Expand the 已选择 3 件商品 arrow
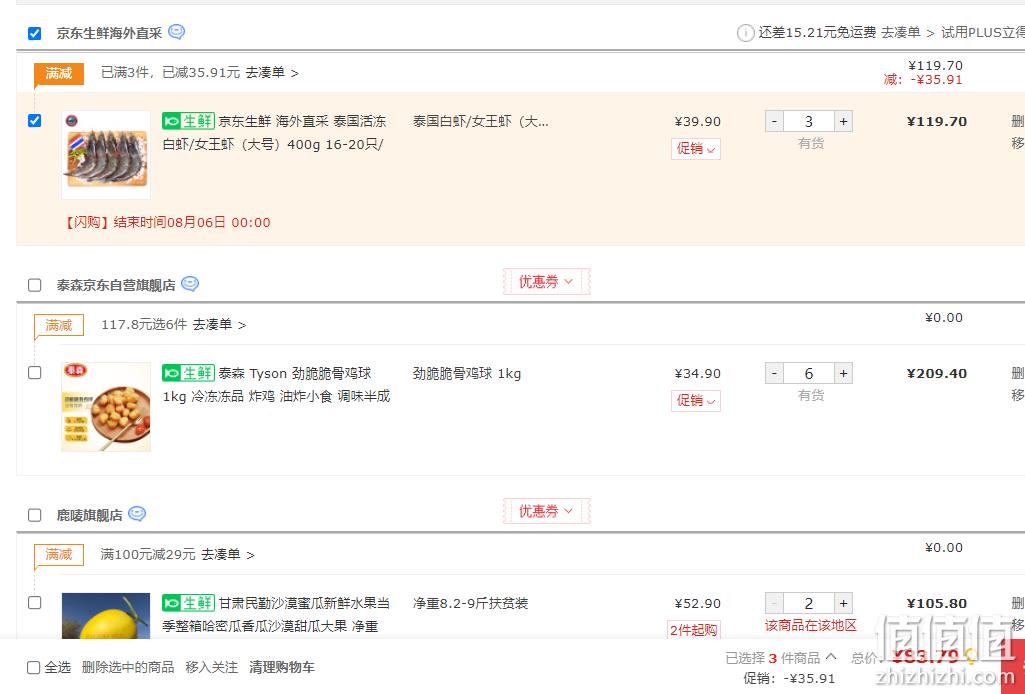 tap(831, 657)
